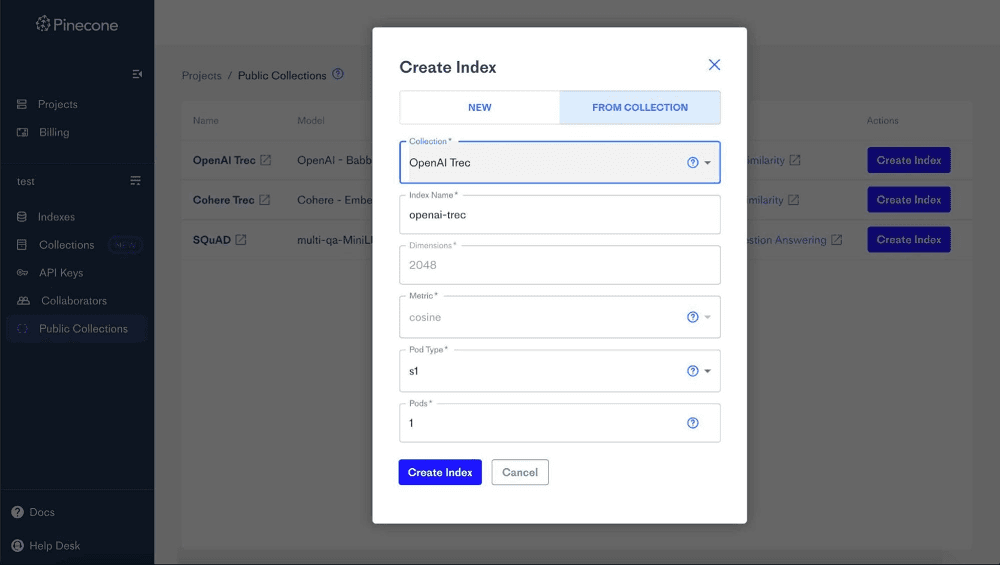Open the project list icon beside test
The image size is (1000, 565).
135,181
